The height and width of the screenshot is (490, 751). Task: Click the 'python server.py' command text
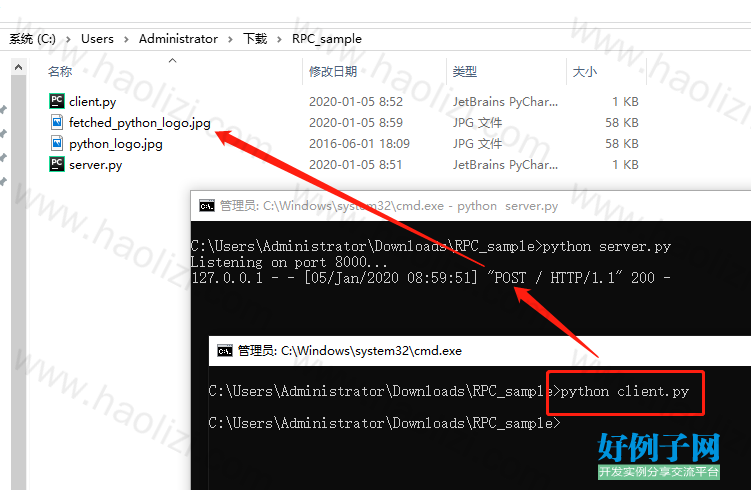point(606,246)
